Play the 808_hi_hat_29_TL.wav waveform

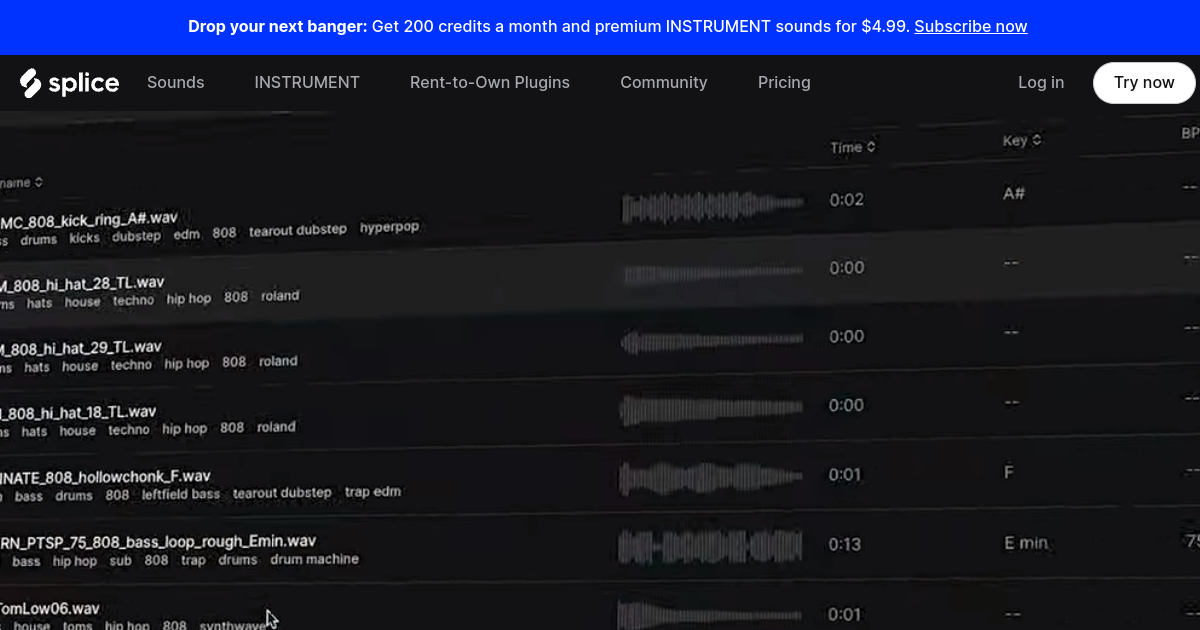click(x=713, y=342)
